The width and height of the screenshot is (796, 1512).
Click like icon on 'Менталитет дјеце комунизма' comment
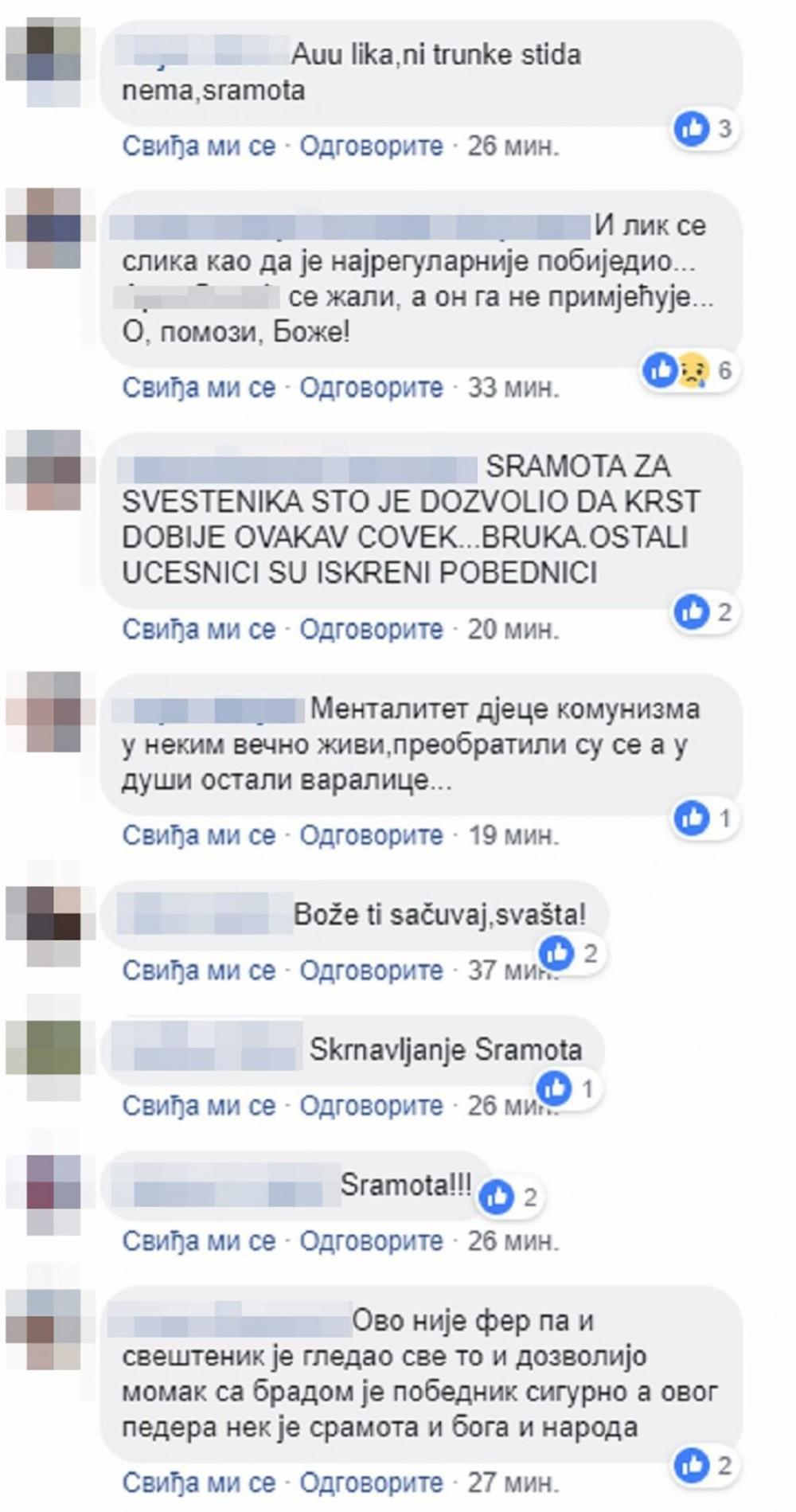pyautogui.click(x=691, y=818)
